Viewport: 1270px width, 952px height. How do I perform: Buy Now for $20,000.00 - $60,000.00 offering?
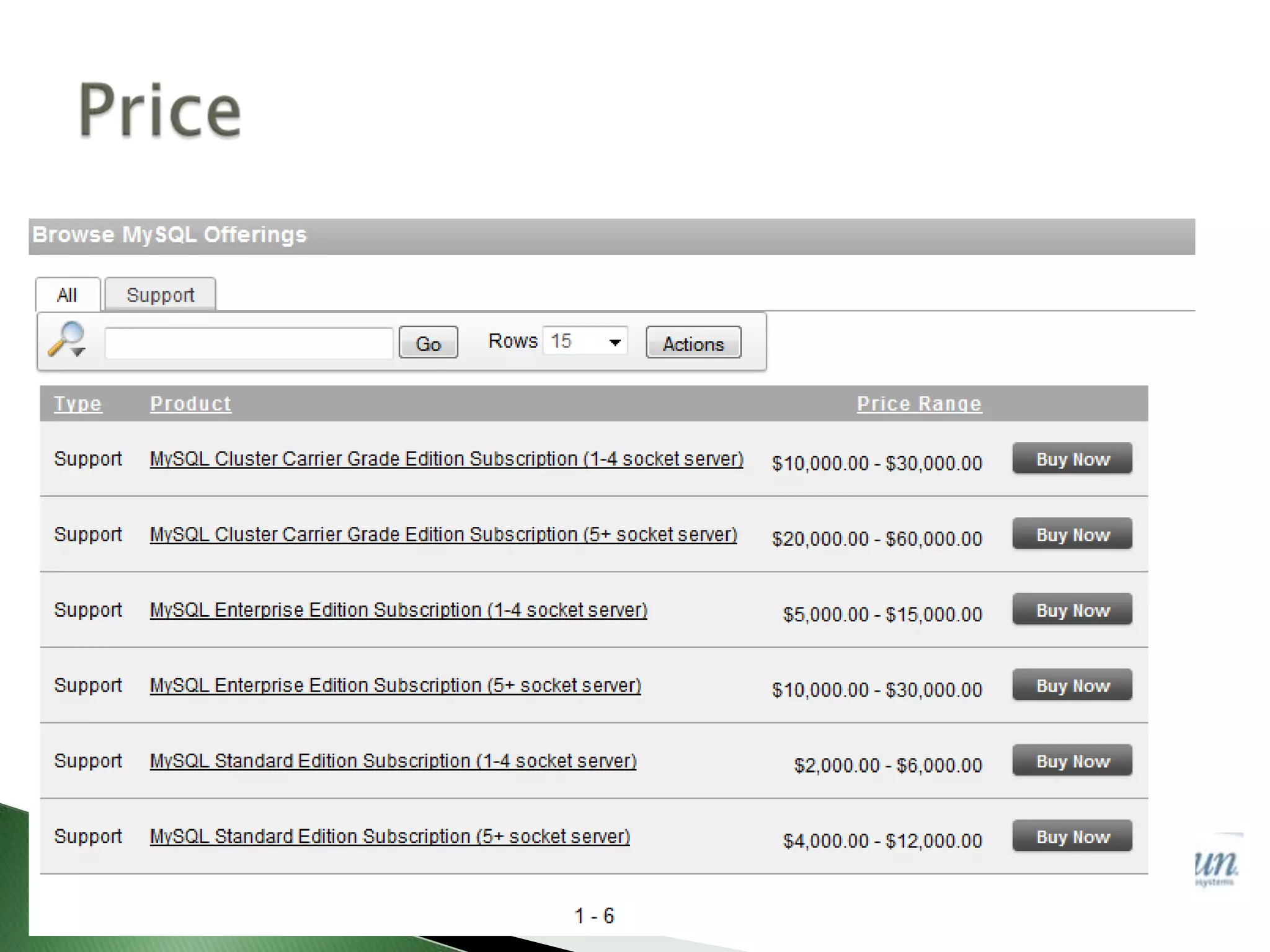(1072, 534)
